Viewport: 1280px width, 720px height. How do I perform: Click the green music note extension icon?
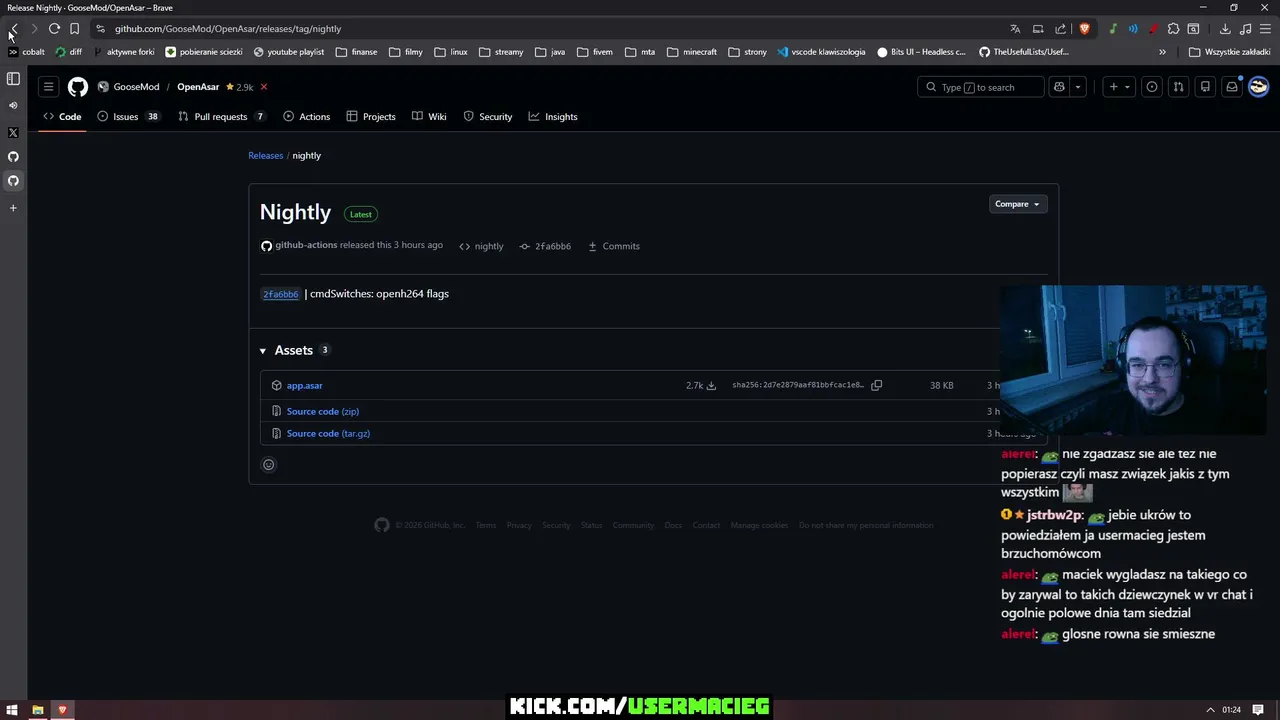[x=1113, y=29]
